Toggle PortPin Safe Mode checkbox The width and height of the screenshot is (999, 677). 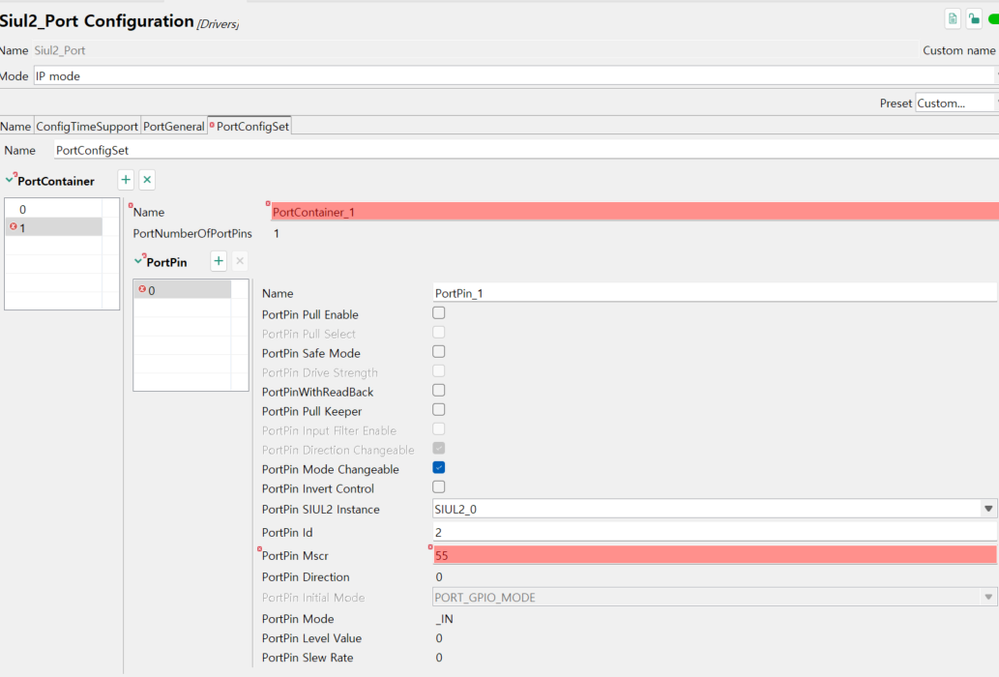tap(438, 352)
